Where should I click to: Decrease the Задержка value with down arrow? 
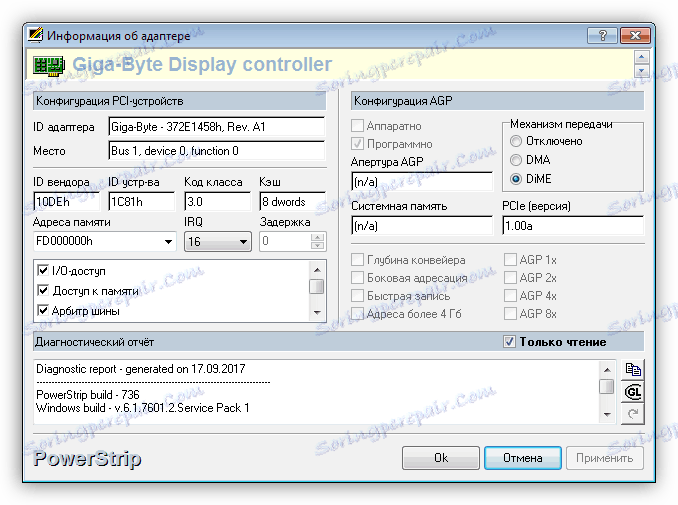[x=317, y=246]
